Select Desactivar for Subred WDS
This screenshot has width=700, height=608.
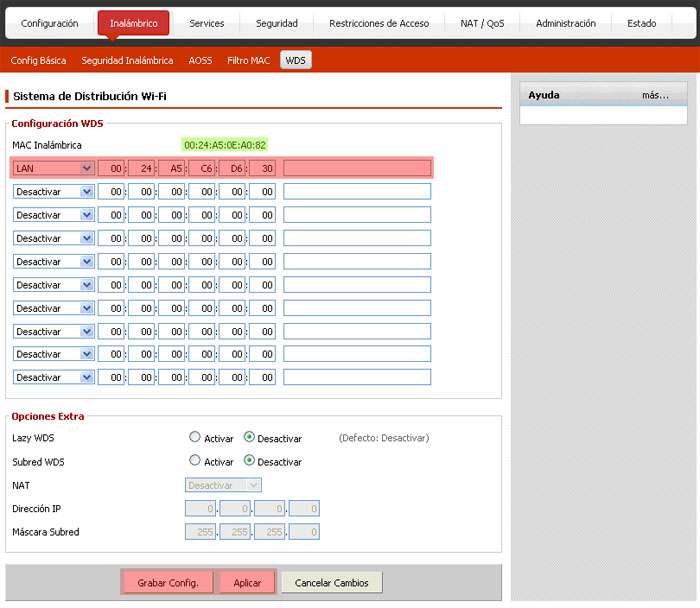[x=249, y=462]
